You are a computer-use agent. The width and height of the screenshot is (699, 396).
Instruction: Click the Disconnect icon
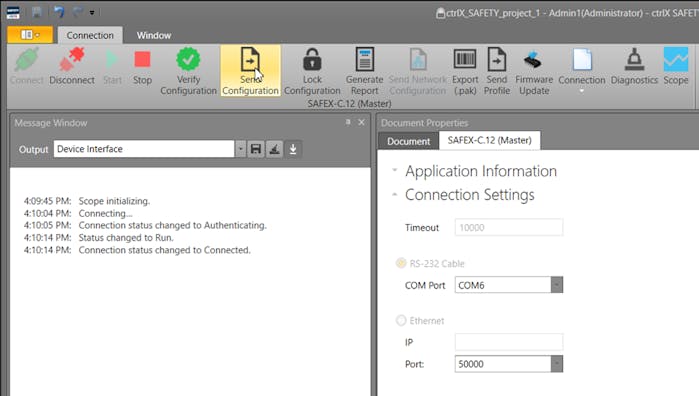tap(72, 59)
